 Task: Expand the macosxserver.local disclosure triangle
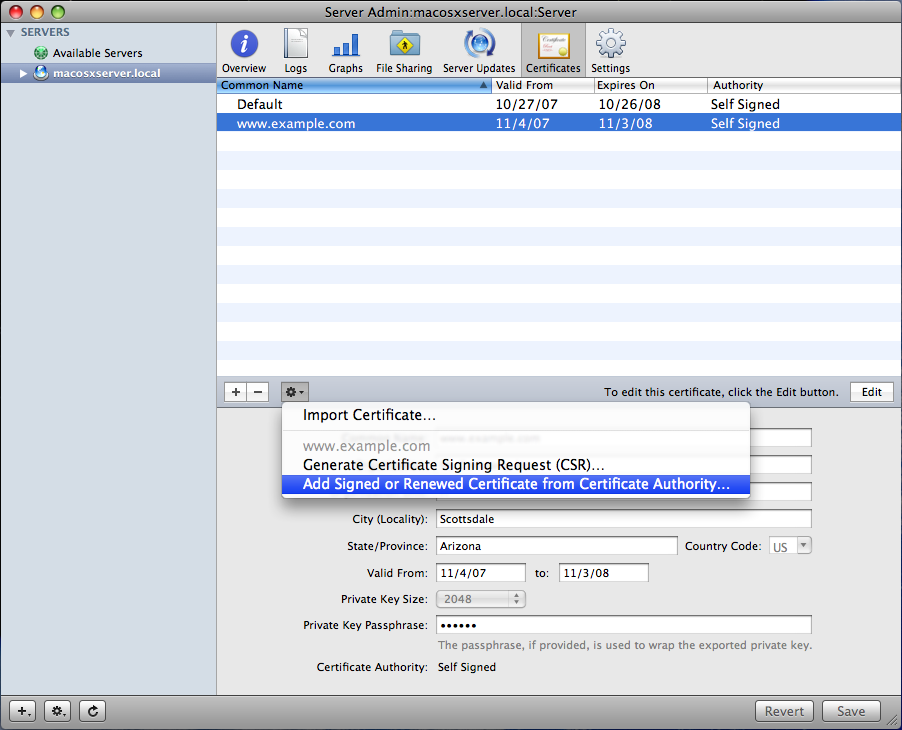tap(23, 73)
